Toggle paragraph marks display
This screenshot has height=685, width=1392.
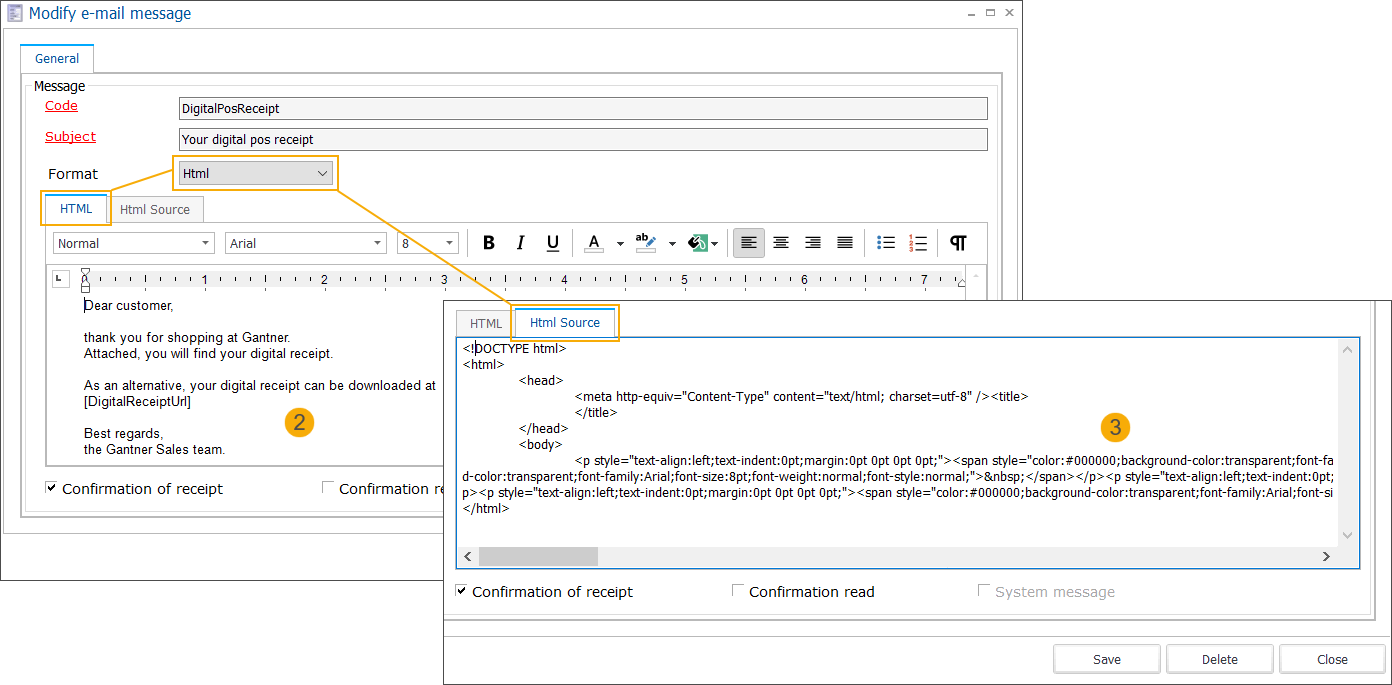coord(957,242)
